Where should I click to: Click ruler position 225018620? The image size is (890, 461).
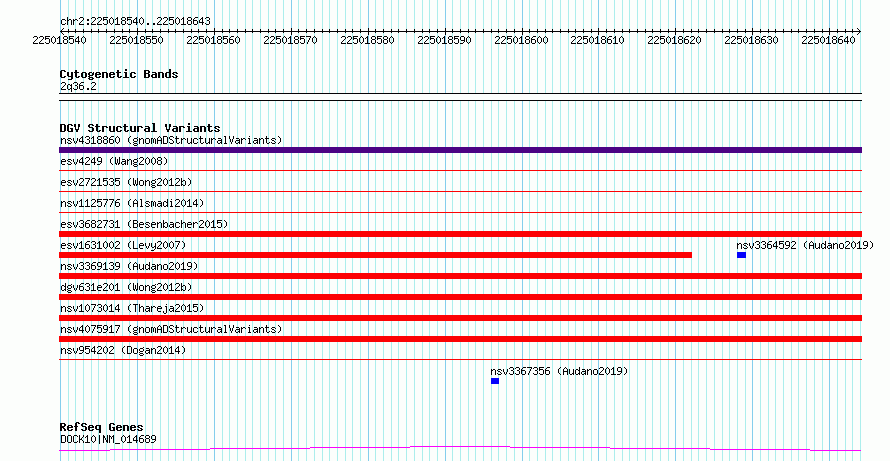[x=675, y=40]
